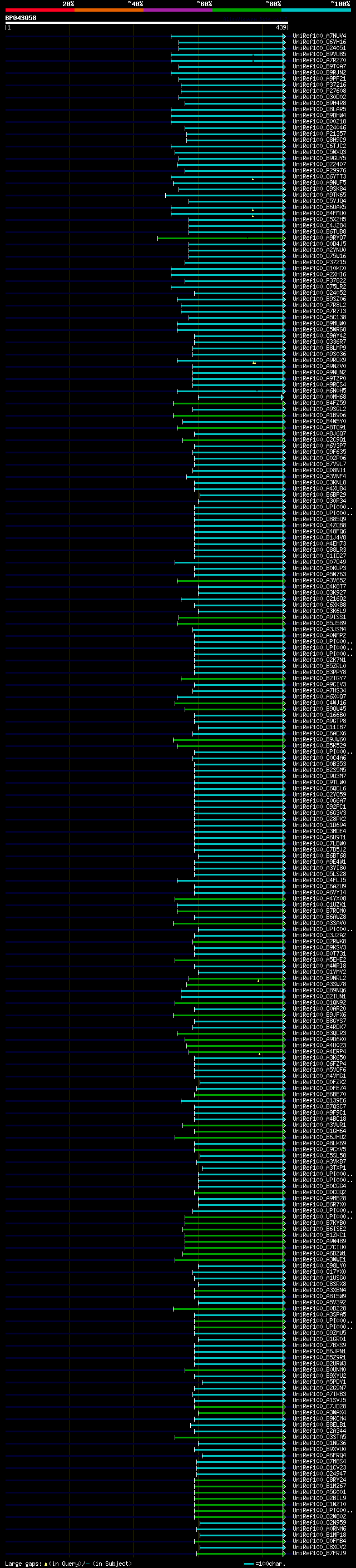The image size is (356, 1568).
Task: Pick the UniRef100_Q3STA5 sequence name
Action: pos(319,1437)
